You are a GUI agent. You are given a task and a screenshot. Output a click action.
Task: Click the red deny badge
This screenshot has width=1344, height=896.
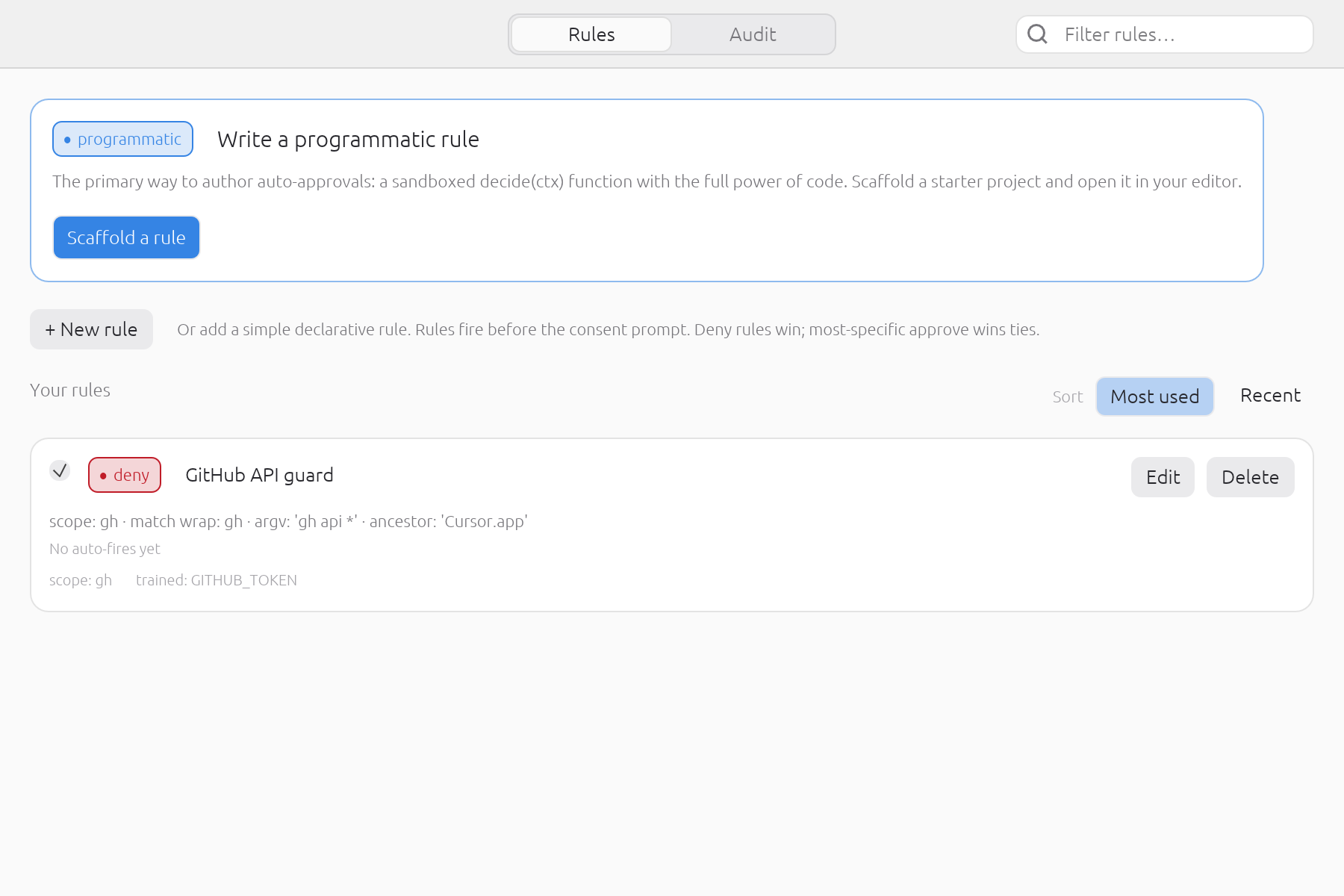click(125, 475)
